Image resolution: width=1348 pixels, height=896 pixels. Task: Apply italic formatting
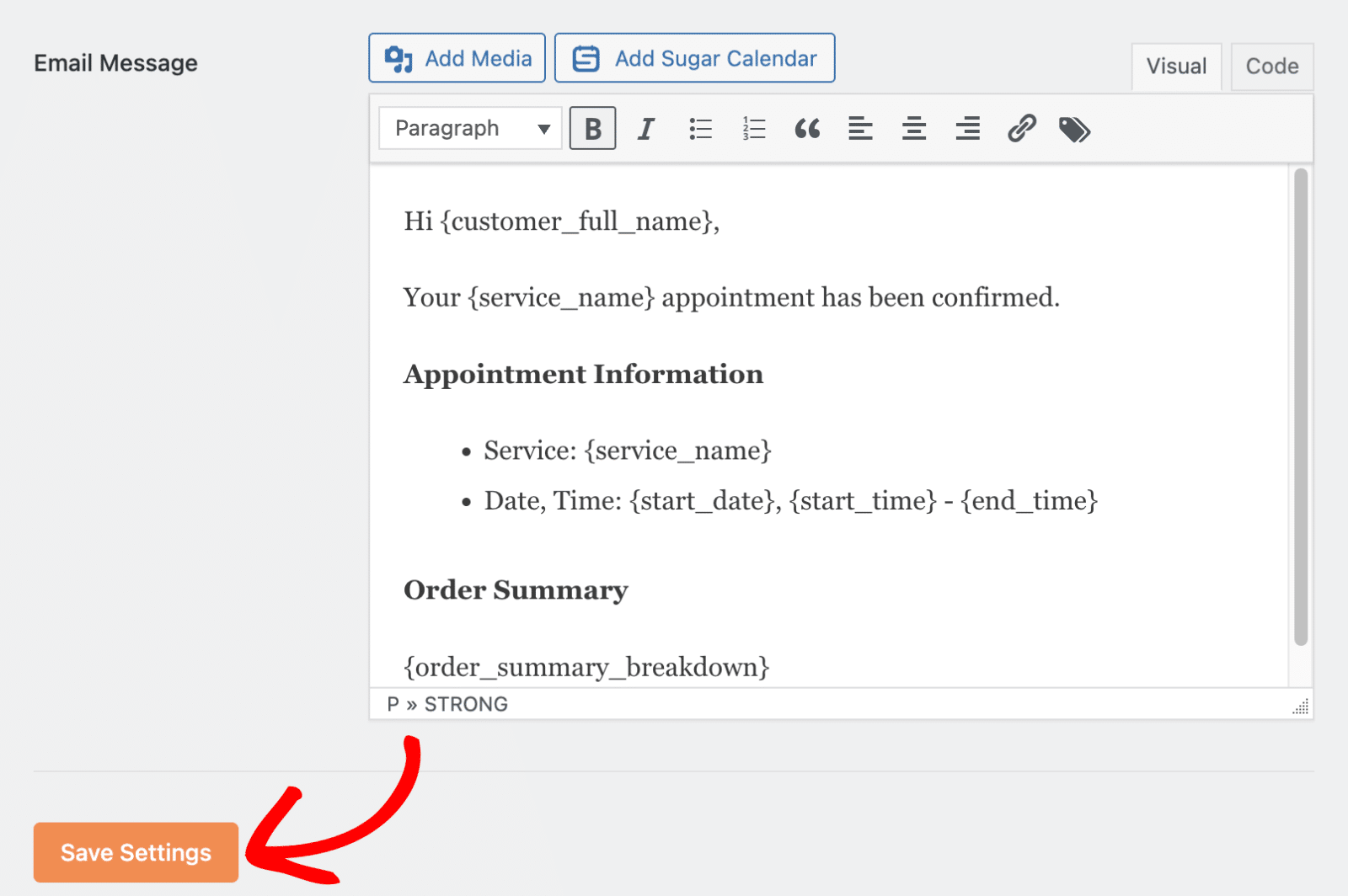click(645, 128)
